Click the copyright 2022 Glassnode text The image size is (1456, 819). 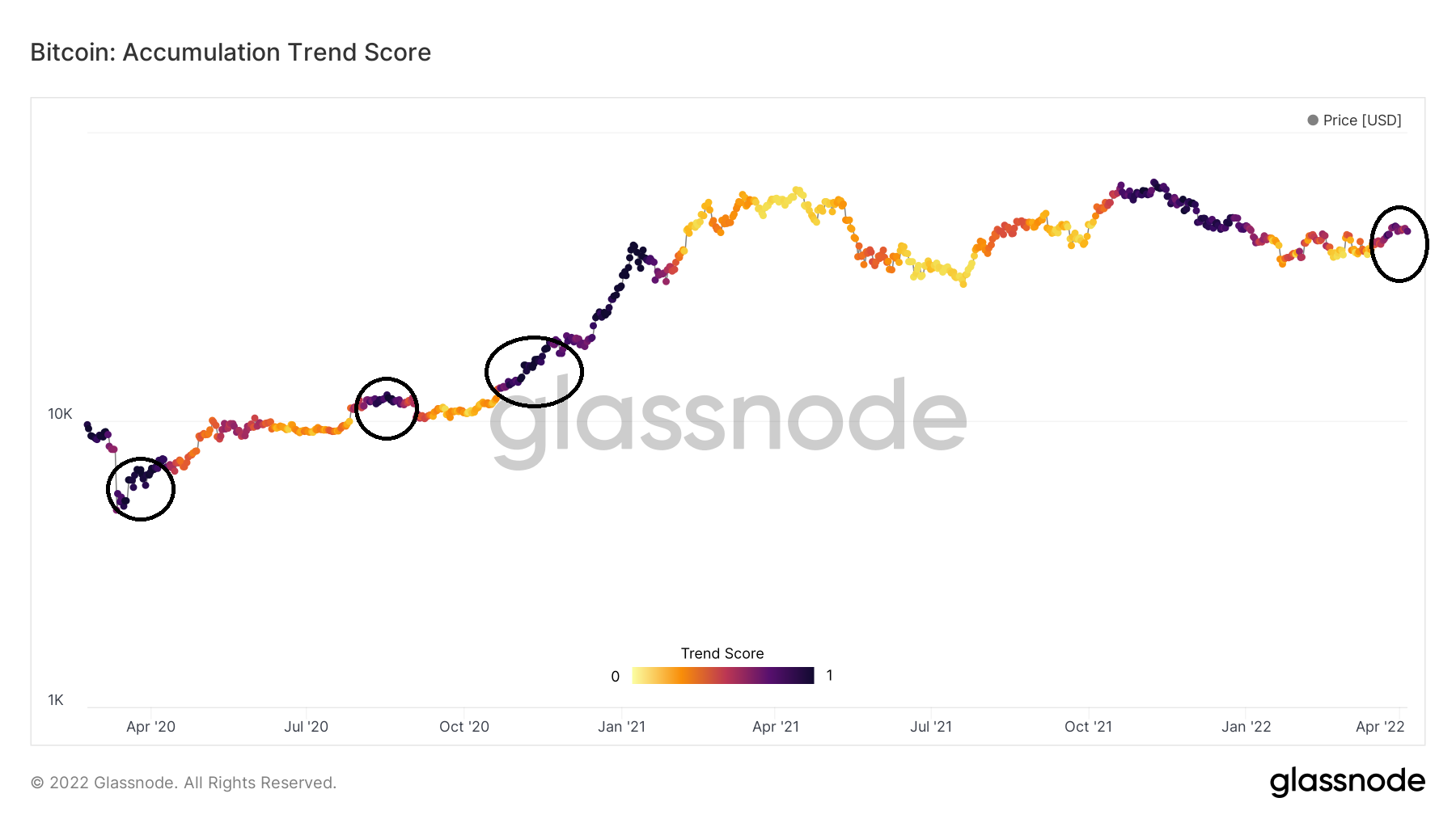[184, 783]
